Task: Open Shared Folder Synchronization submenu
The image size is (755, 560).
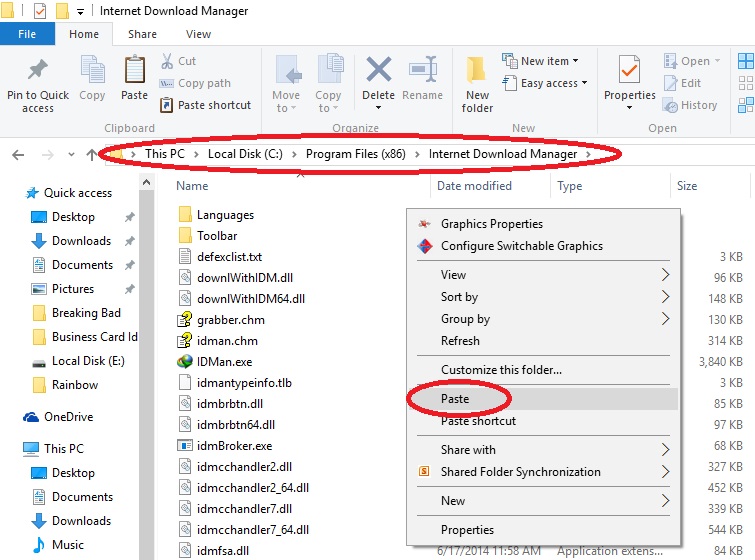Action: point(543,472)
